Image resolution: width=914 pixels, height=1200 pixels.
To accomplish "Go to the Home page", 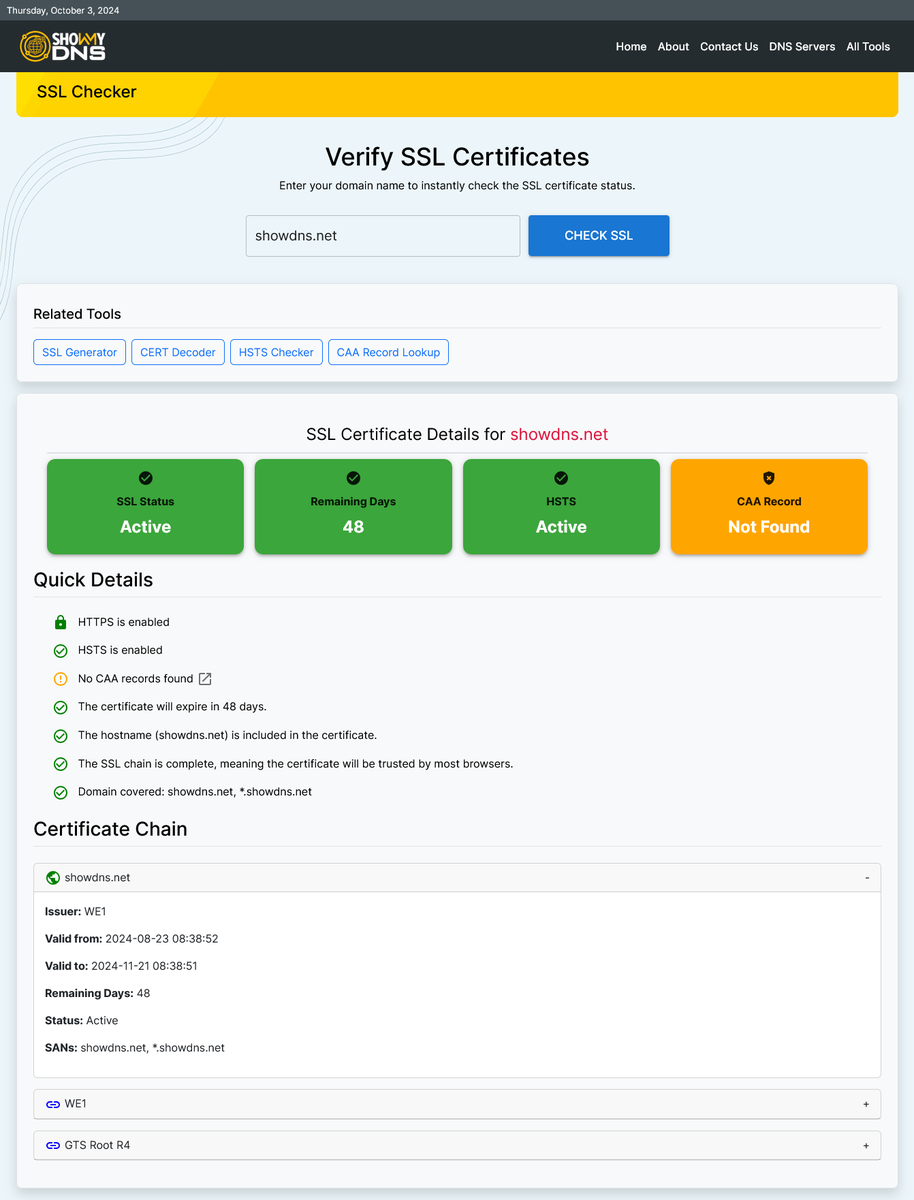I will (631, 46).
